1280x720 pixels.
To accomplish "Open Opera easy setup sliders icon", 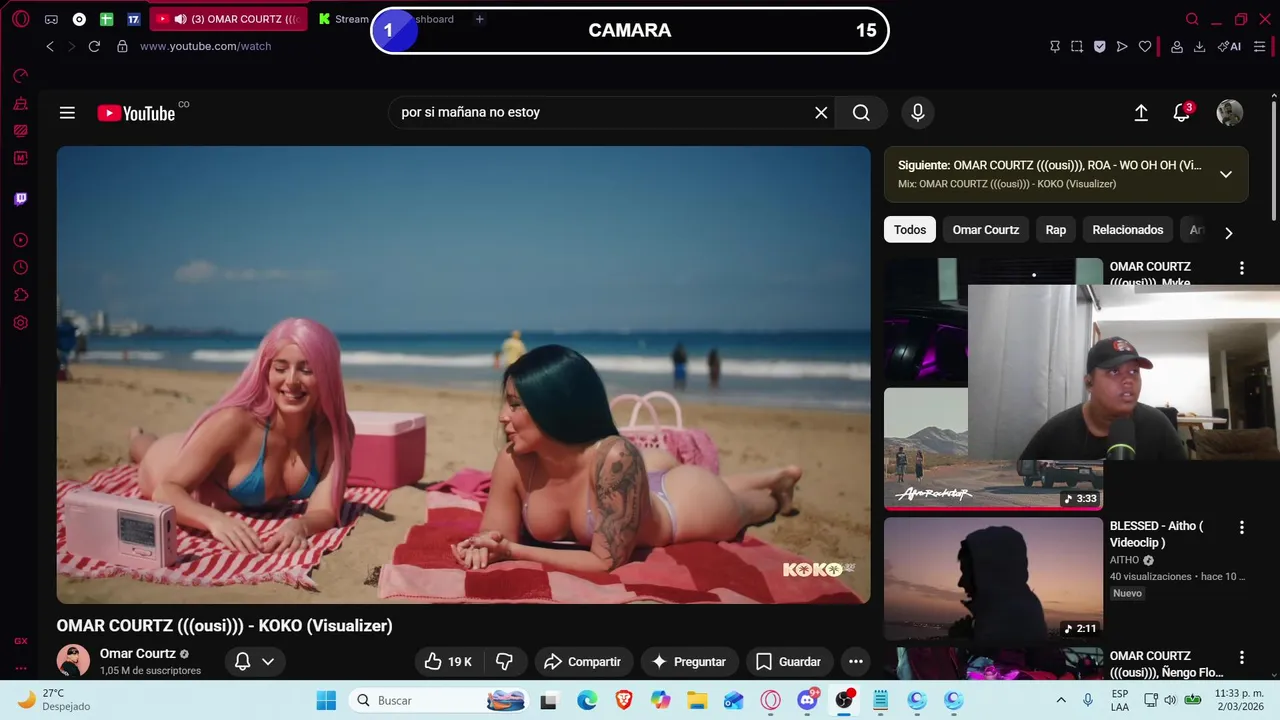I will [1260, 46].
